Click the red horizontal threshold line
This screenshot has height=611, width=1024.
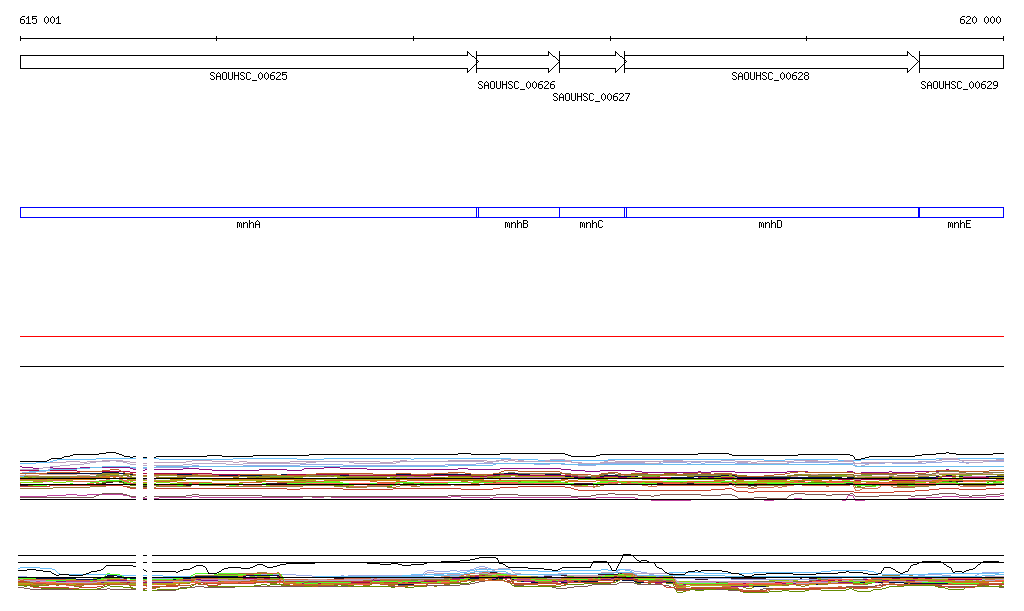[x=512, y=337]
